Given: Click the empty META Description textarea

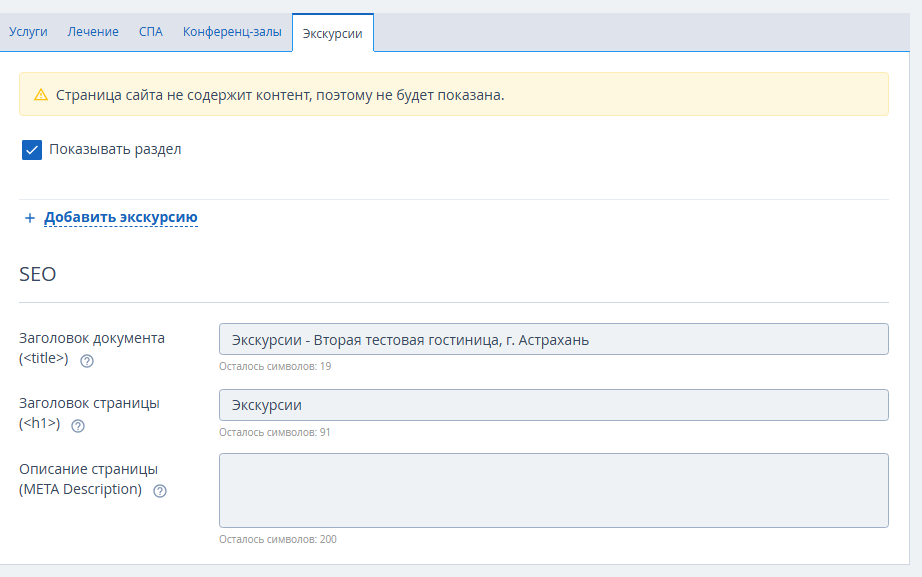Looking at the screenshot, I should [554, 491].
